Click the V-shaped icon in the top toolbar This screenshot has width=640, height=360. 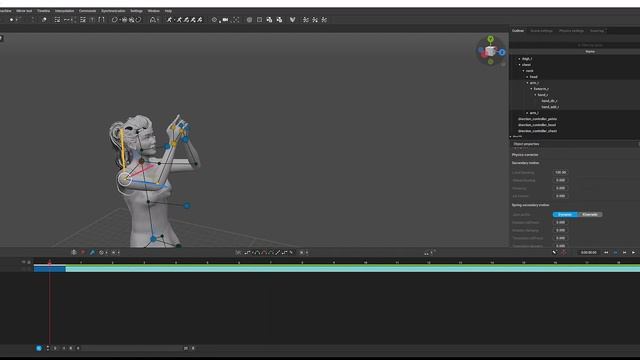(x=292, y=20)
